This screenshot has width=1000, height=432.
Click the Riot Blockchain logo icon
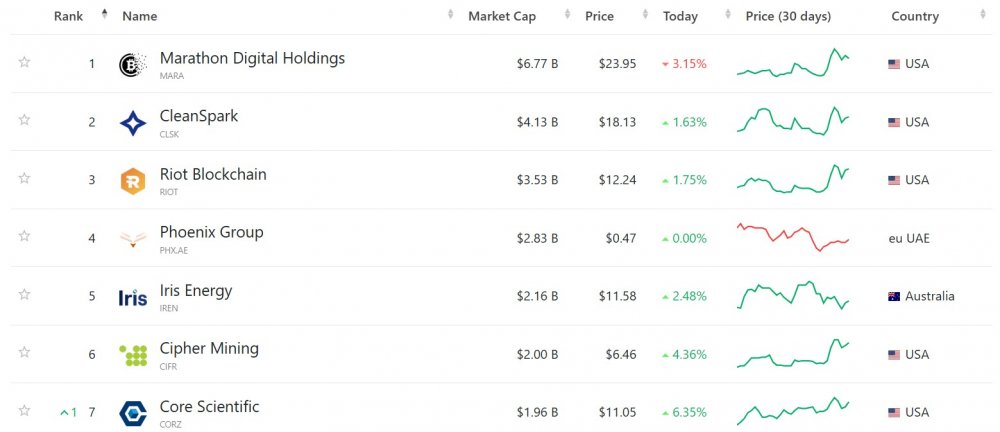[133, 180]
